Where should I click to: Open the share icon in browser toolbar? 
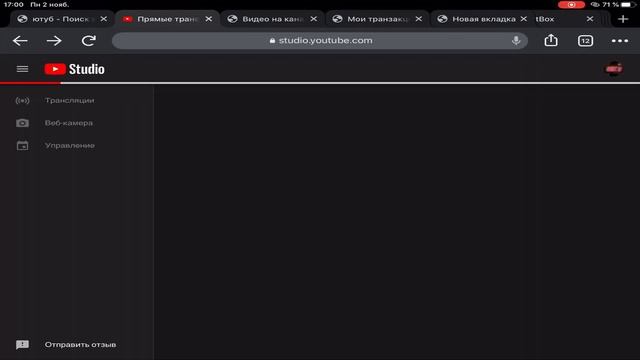tap(551, 40)
